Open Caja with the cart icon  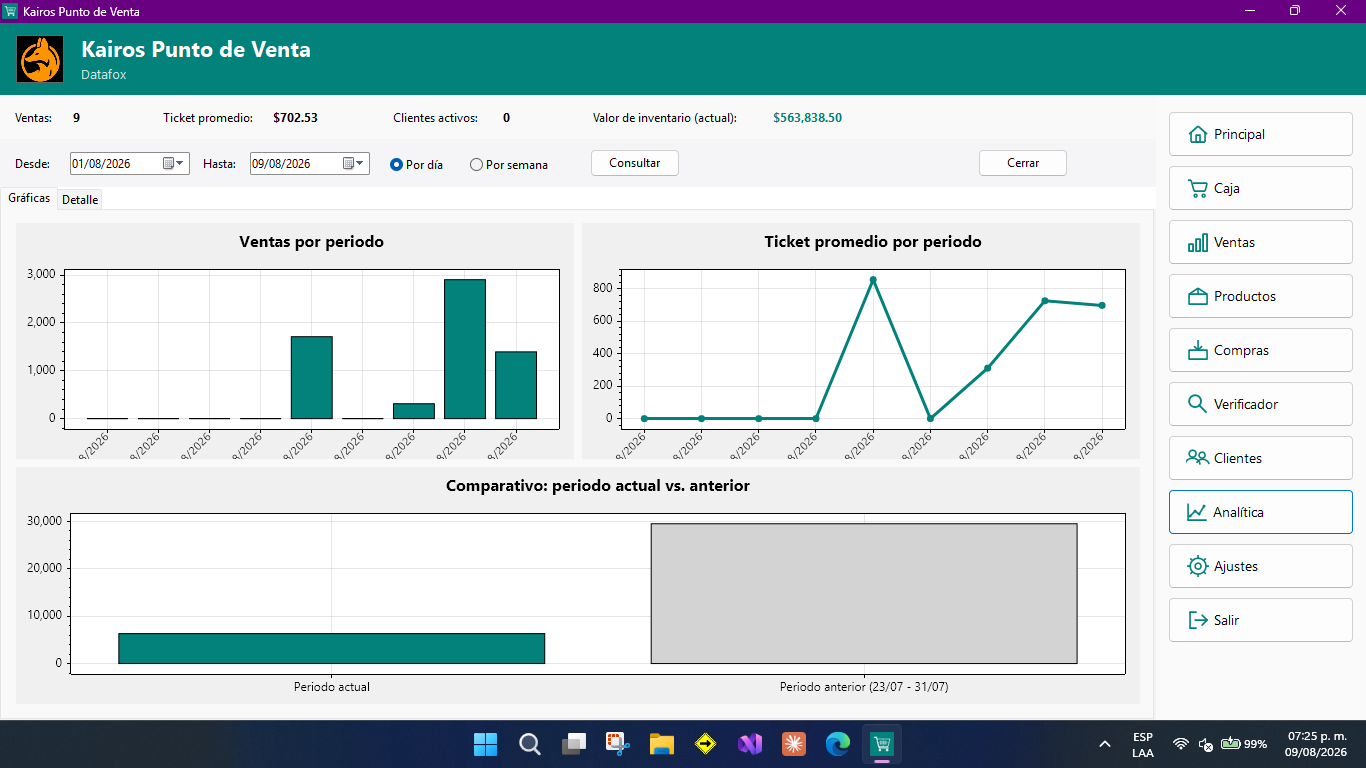point(1260,188)
